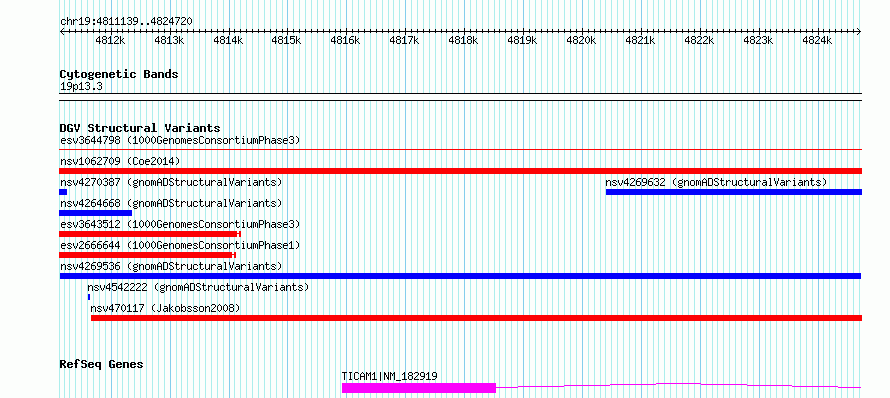The height and width of the screenshot is (398, 890).
Task: Click the red esv2666644 variant bar
Action: tap(148, 255)
